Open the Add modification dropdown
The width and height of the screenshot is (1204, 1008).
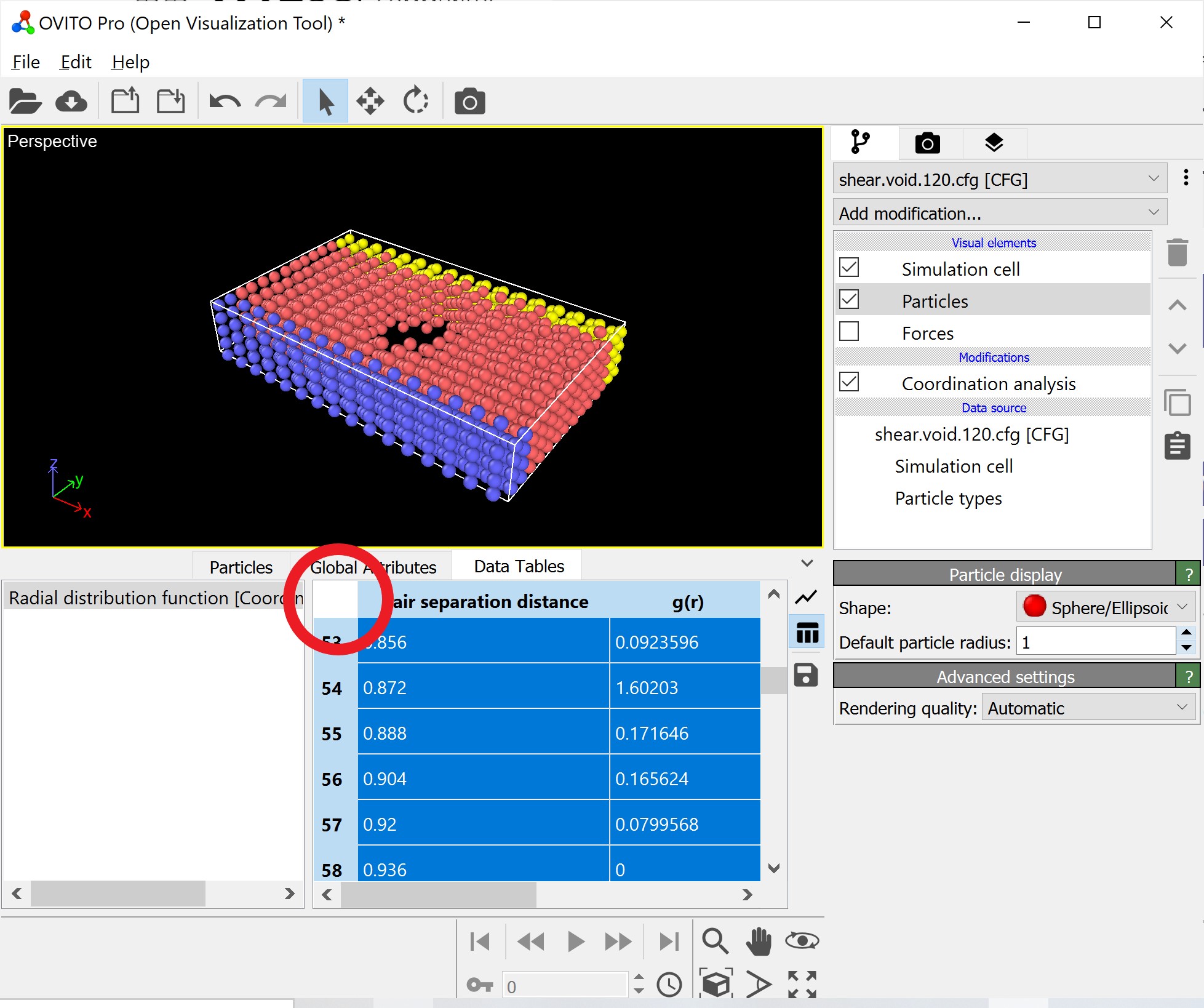(x=999, y=213)
